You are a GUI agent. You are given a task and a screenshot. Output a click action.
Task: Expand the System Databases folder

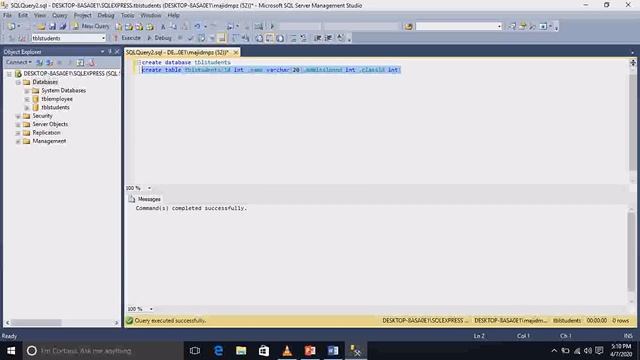(x=27, y=91)
